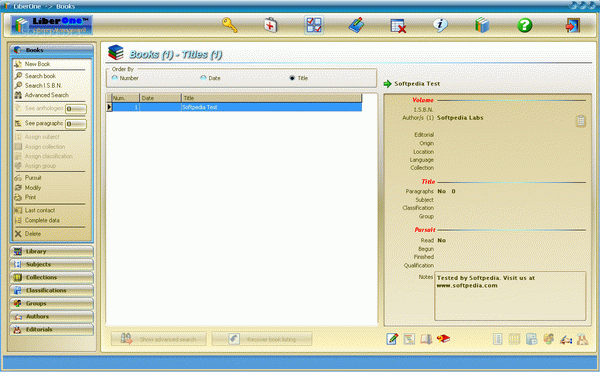Click the green and blue books toolbar icon
This screenshot has height=372, width=600.
482,25
